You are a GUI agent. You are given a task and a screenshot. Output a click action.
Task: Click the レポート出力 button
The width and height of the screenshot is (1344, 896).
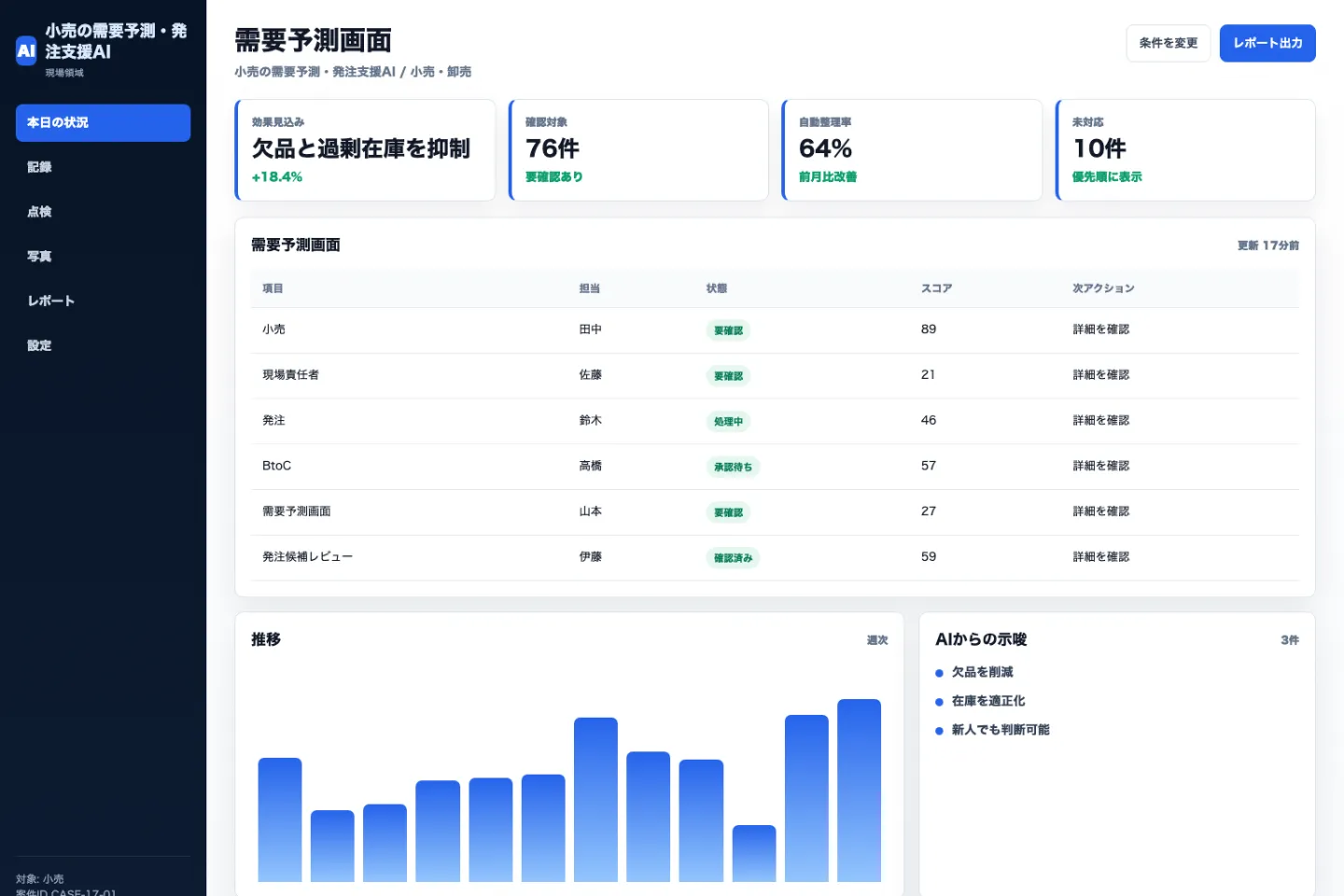(1267, 43)
